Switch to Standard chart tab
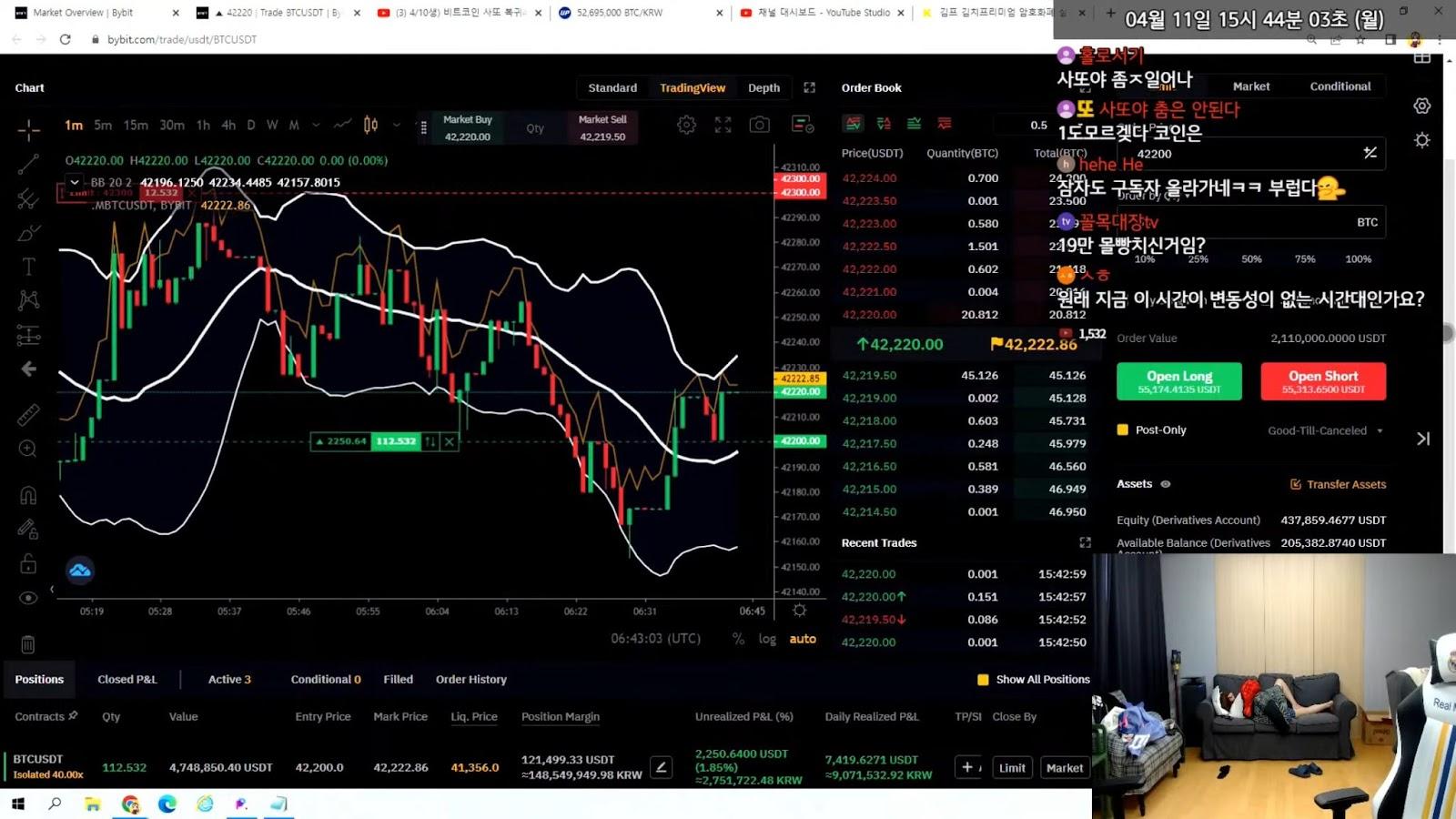This screenshot has width=1456, height=819. point(612,87)
